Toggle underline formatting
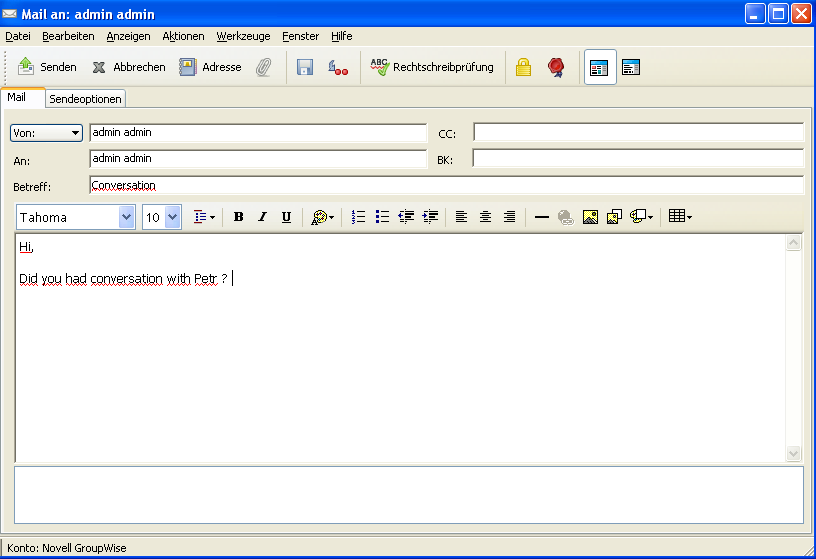816x559 pixels. [286, 217]
